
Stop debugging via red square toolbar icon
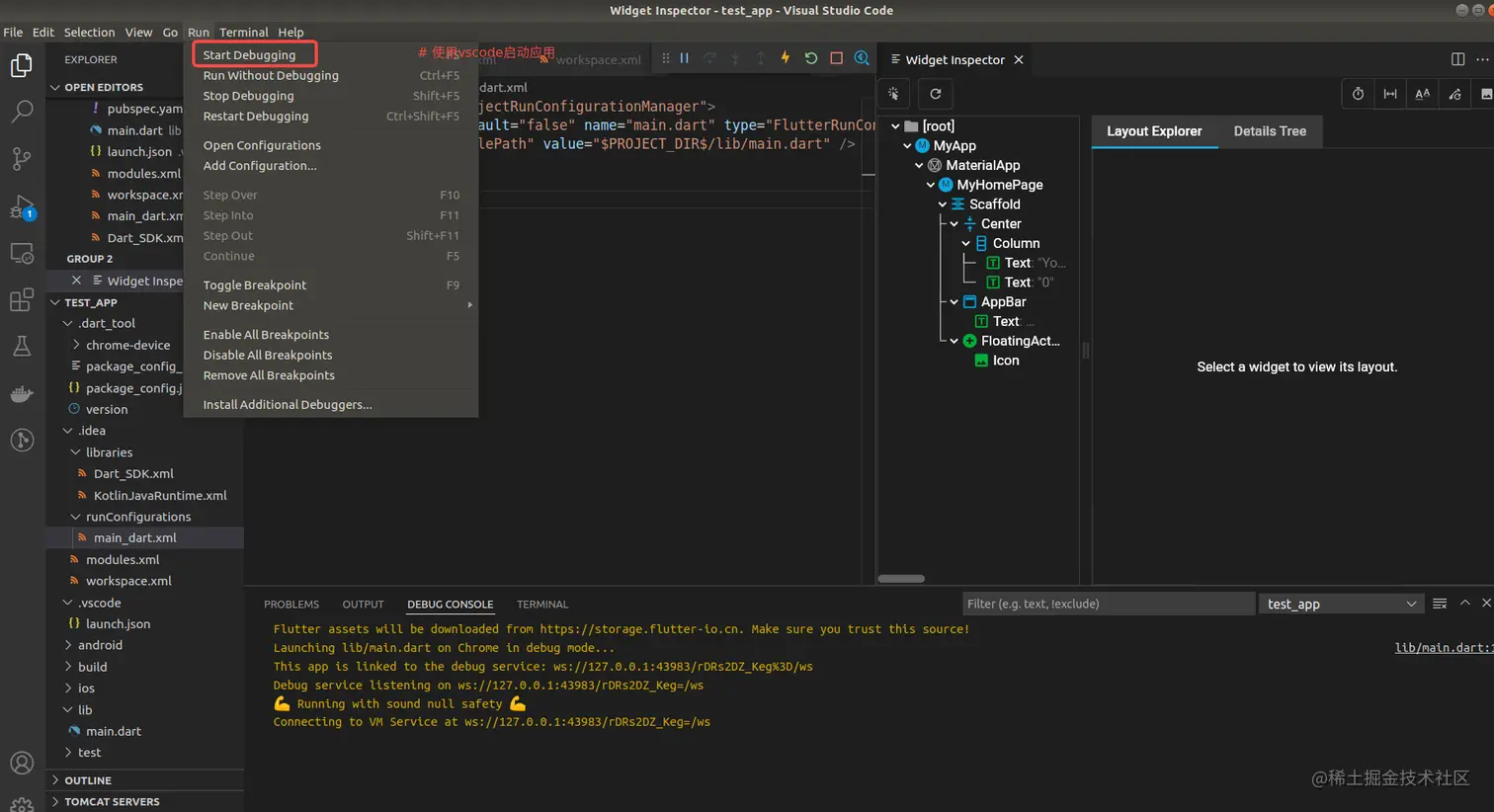pyautogui.click(x=836, y=58)
